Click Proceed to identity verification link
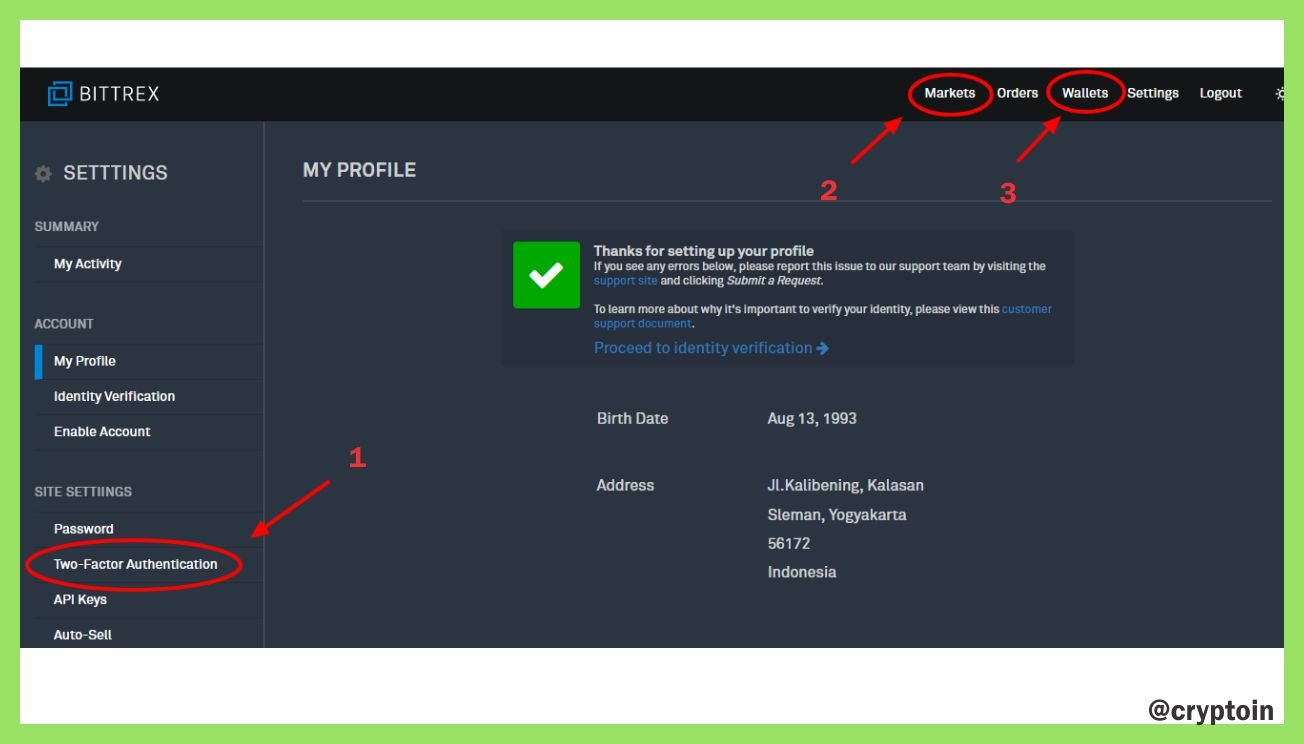This screenshot has height=744, width=1304. coord(711,348)
